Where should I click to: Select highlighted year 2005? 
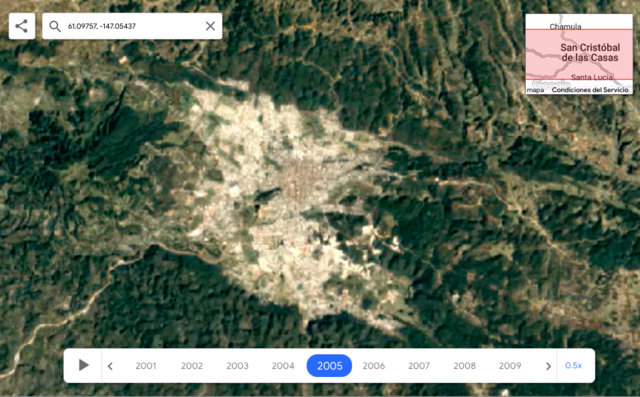click(329, 366)
